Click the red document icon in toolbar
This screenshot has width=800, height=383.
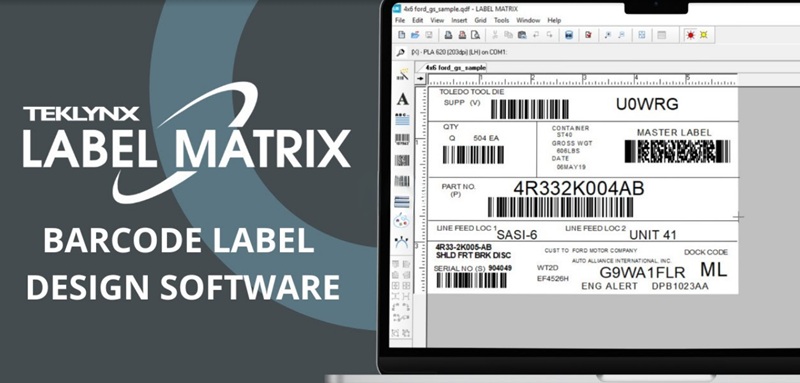[588, 35]
